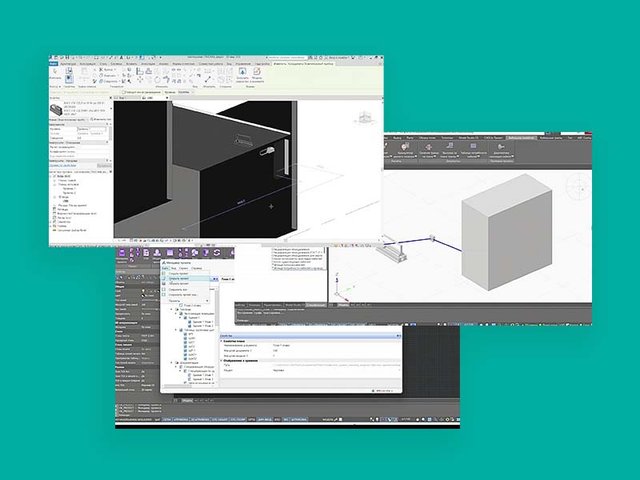Toggle the checkbox in the Revit options bar
Screen dimensions: 640x480
click(x=124, y=92)
